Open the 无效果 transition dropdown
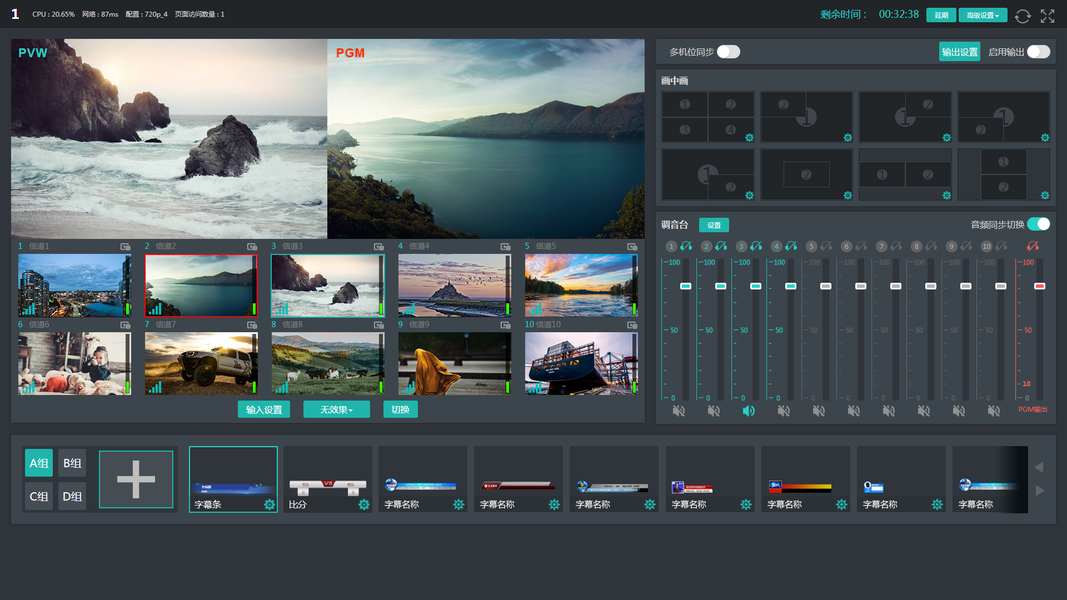 pyautogui.click(x=336, y=410)
